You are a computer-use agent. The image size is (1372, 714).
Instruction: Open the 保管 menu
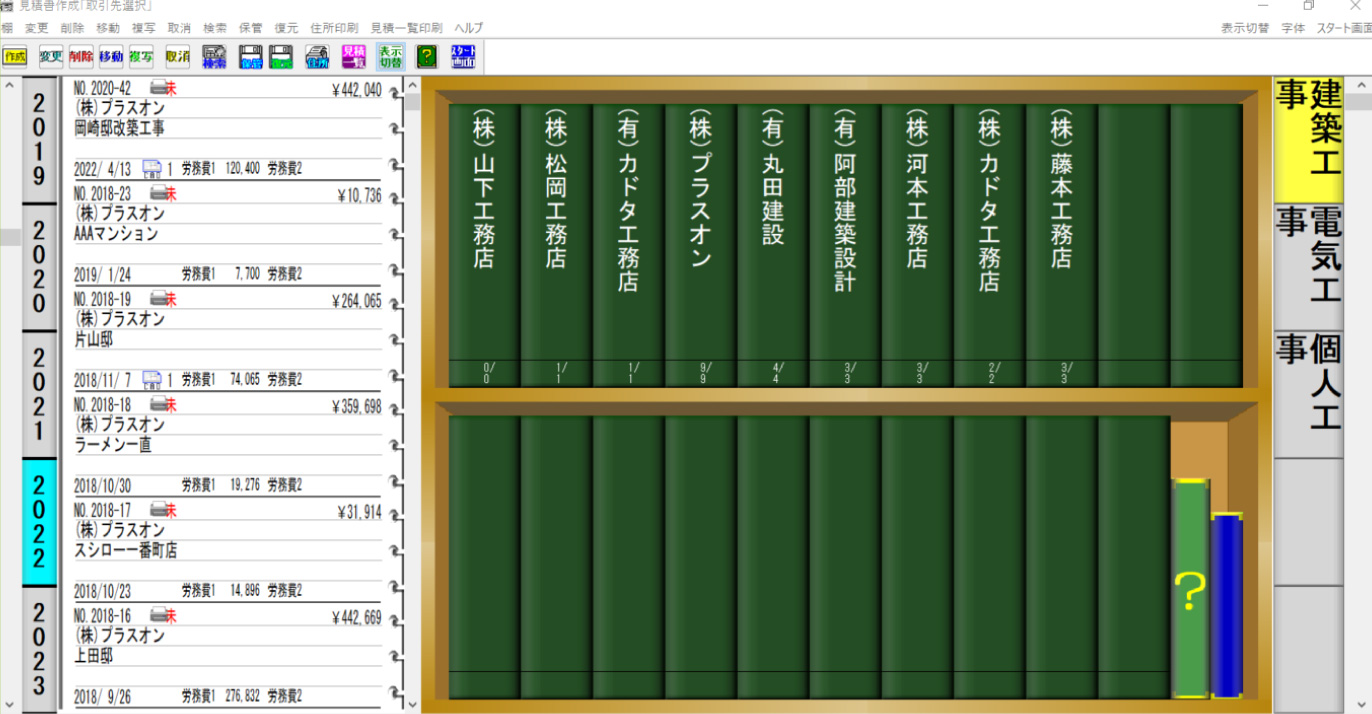point(251,28)
